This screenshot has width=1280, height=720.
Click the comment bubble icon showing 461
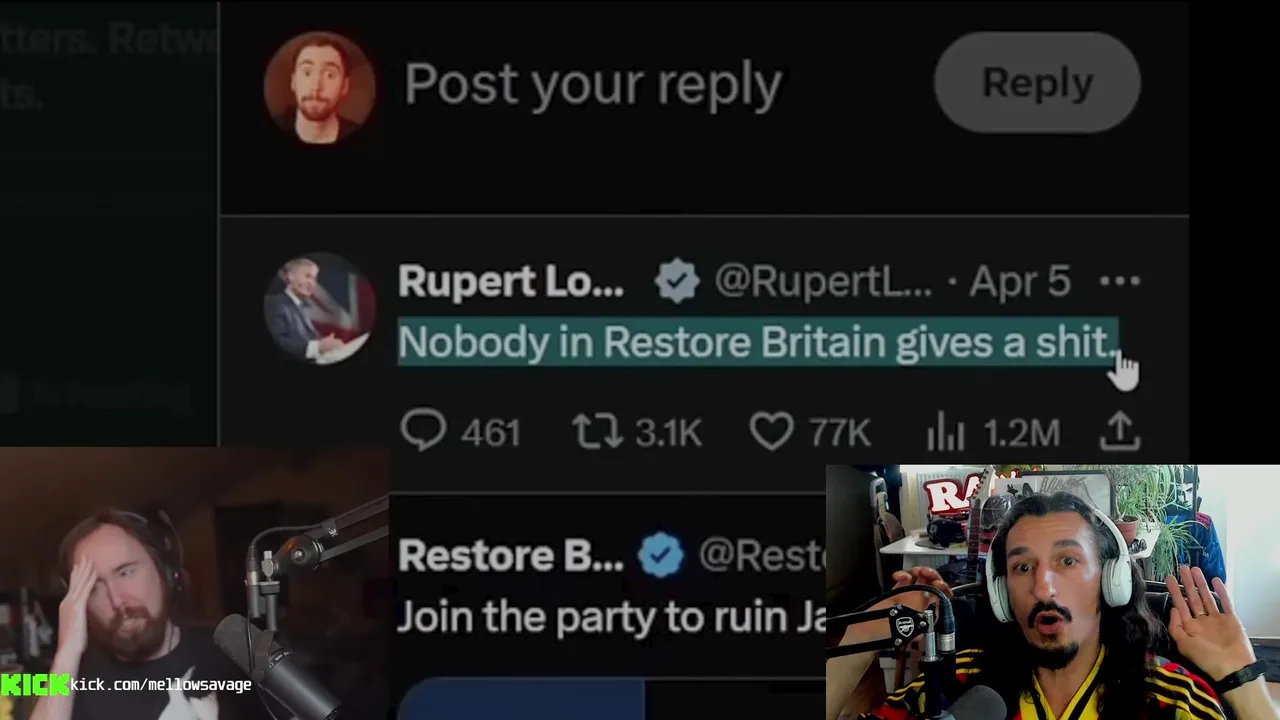click(x=423, y=432)
